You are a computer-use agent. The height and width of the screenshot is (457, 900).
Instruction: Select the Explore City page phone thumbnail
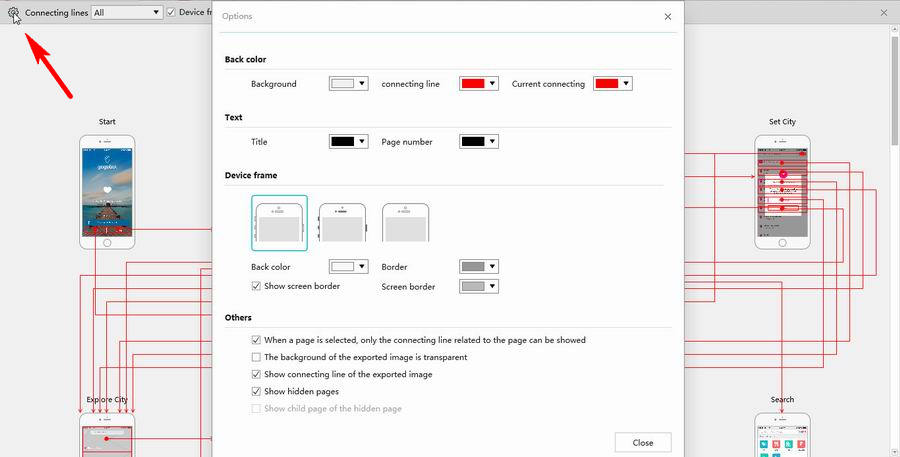pos(107,435)
